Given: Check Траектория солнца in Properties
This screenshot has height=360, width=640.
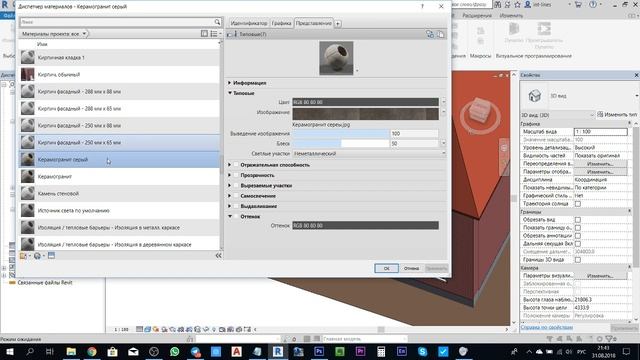Looking at the screenshot, I should 578,204.
